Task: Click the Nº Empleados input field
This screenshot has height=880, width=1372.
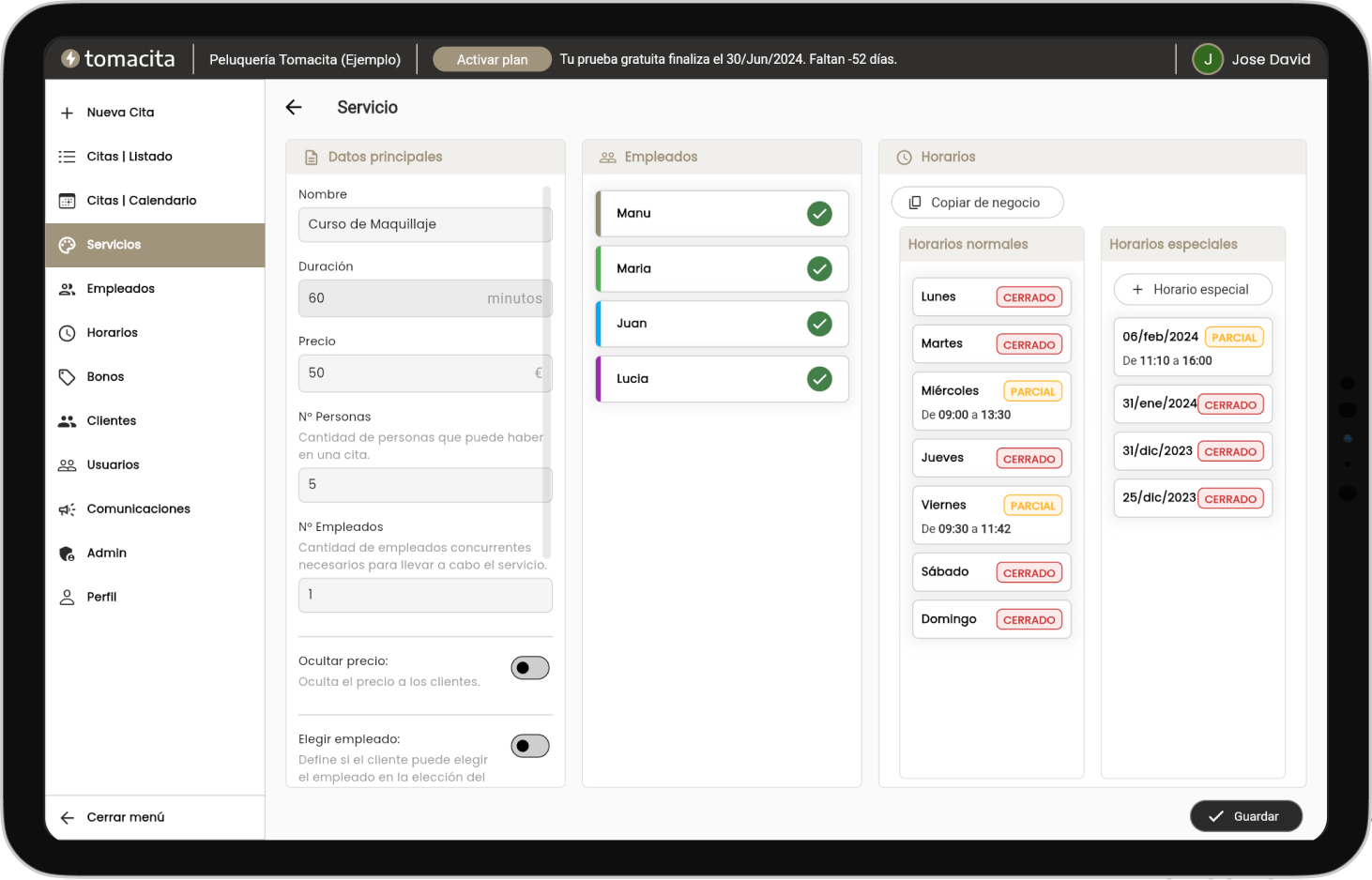Action: click(425, 596)
